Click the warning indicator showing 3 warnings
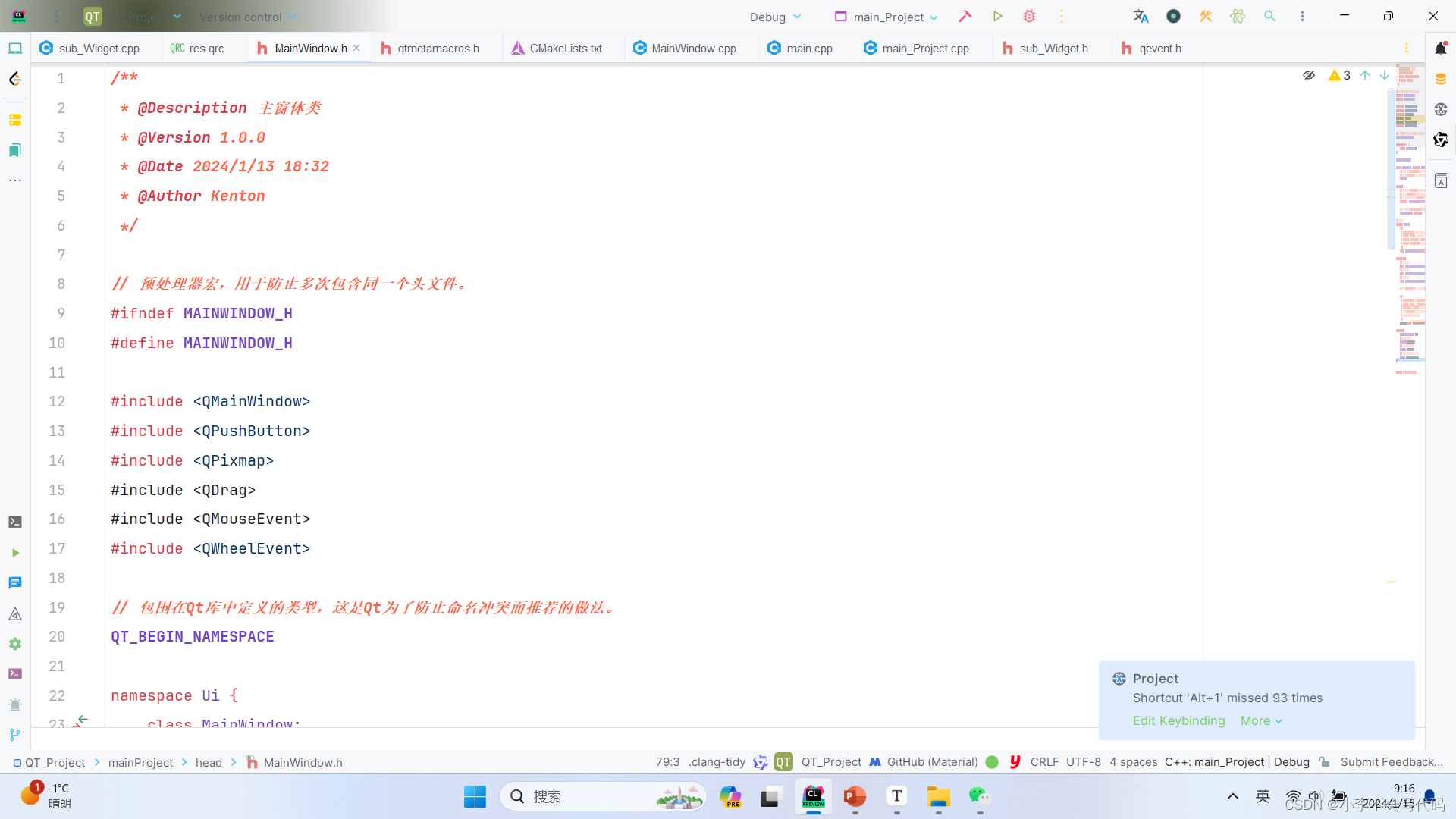1456x819 pixels. click(1340, 75)
